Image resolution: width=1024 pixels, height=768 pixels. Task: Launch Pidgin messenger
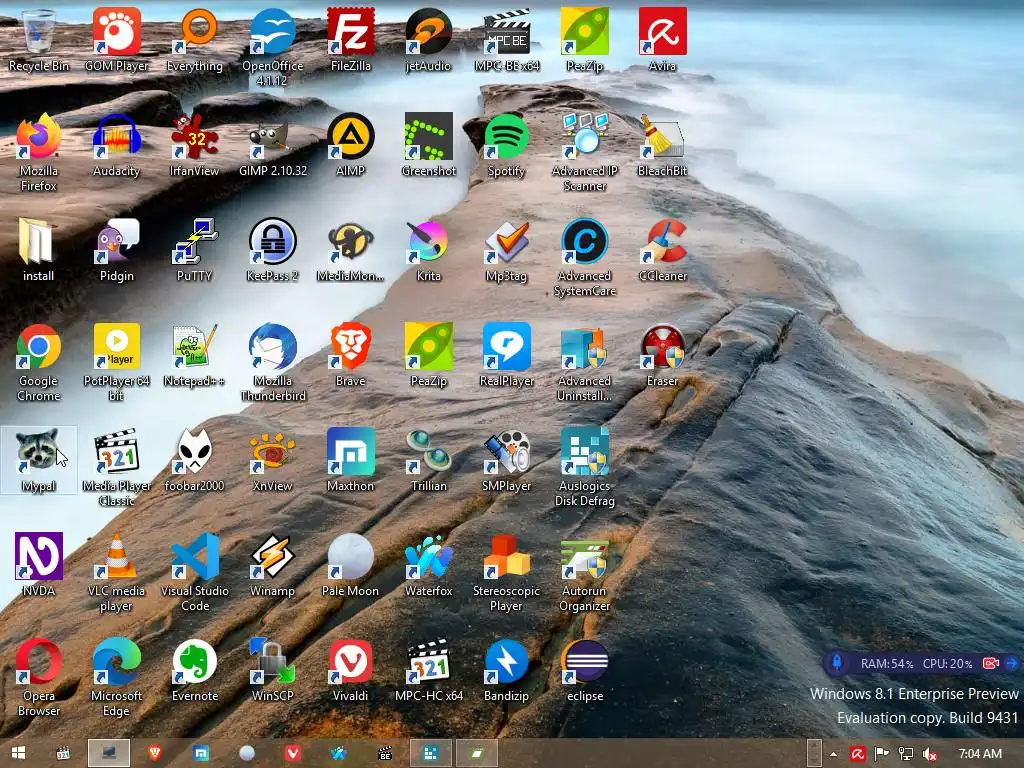pyautogui.click(x=116, y=250)
